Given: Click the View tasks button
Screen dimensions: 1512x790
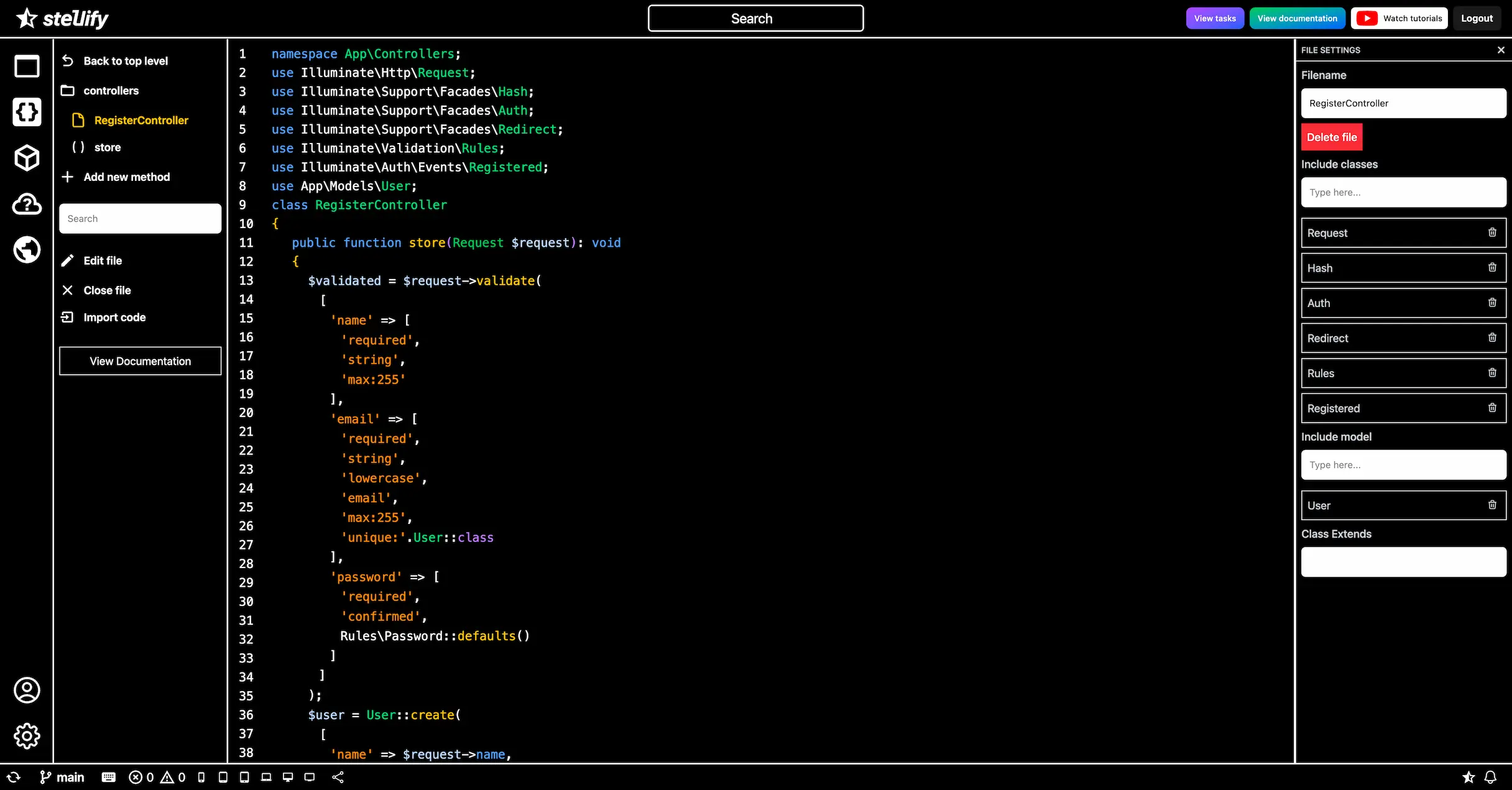Looking at the screenshot, I should tap(1214, 18).
